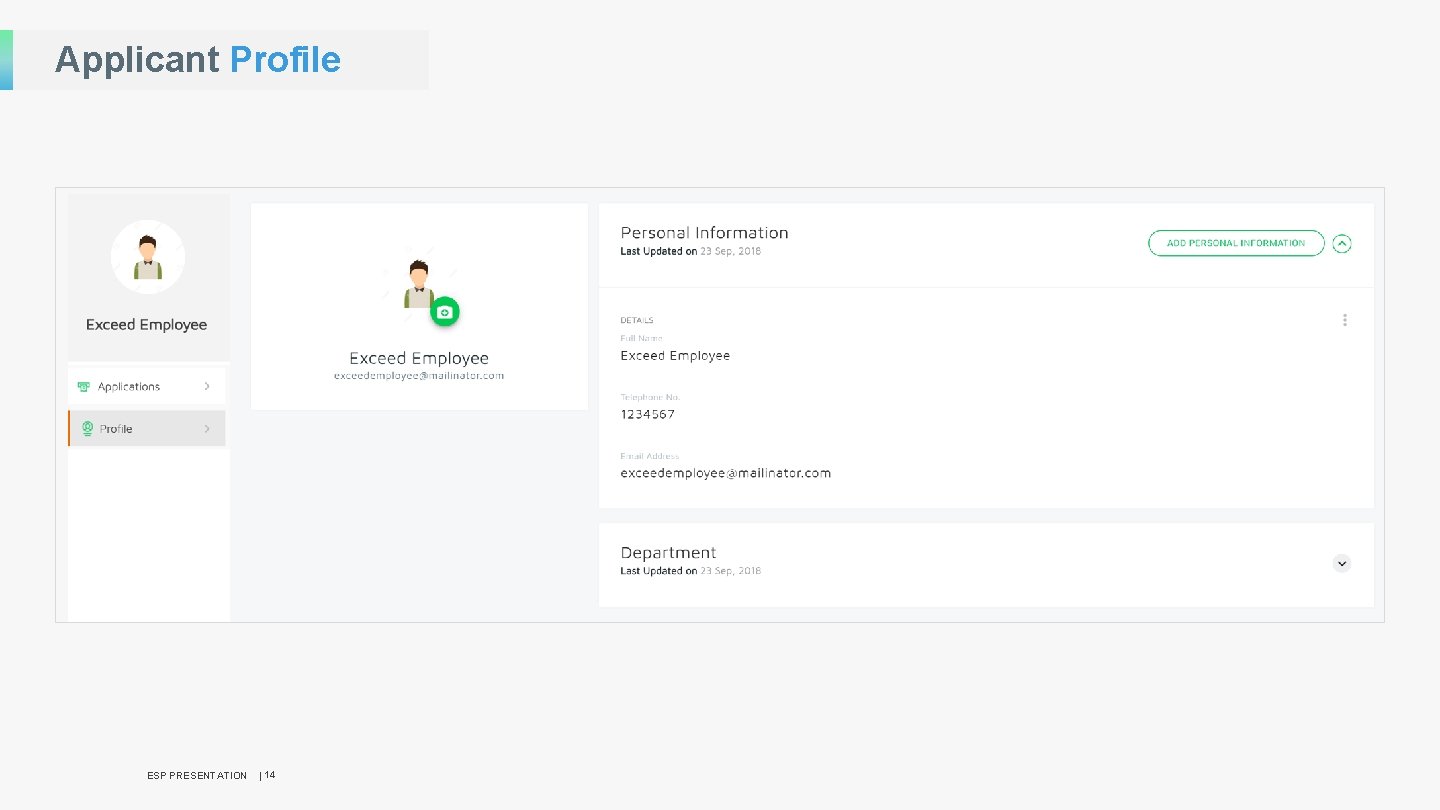
Task: Click the Exceed Employee name in the sidebar
Action: coord(146,325)
